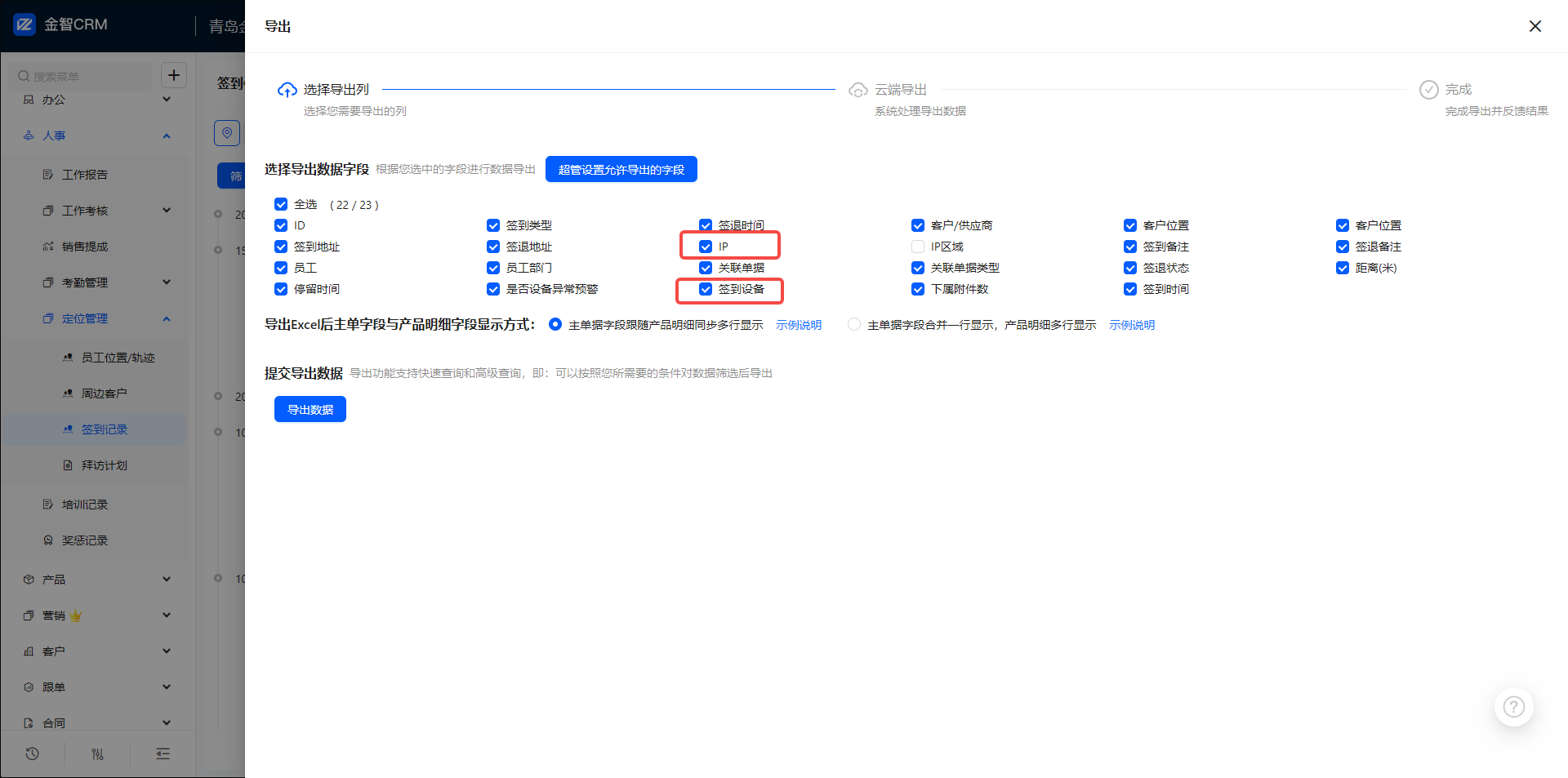Viewport: 1568px width, 778px height.
Task: Expand the 产品 menu chevron
Action: coord(167,580)
